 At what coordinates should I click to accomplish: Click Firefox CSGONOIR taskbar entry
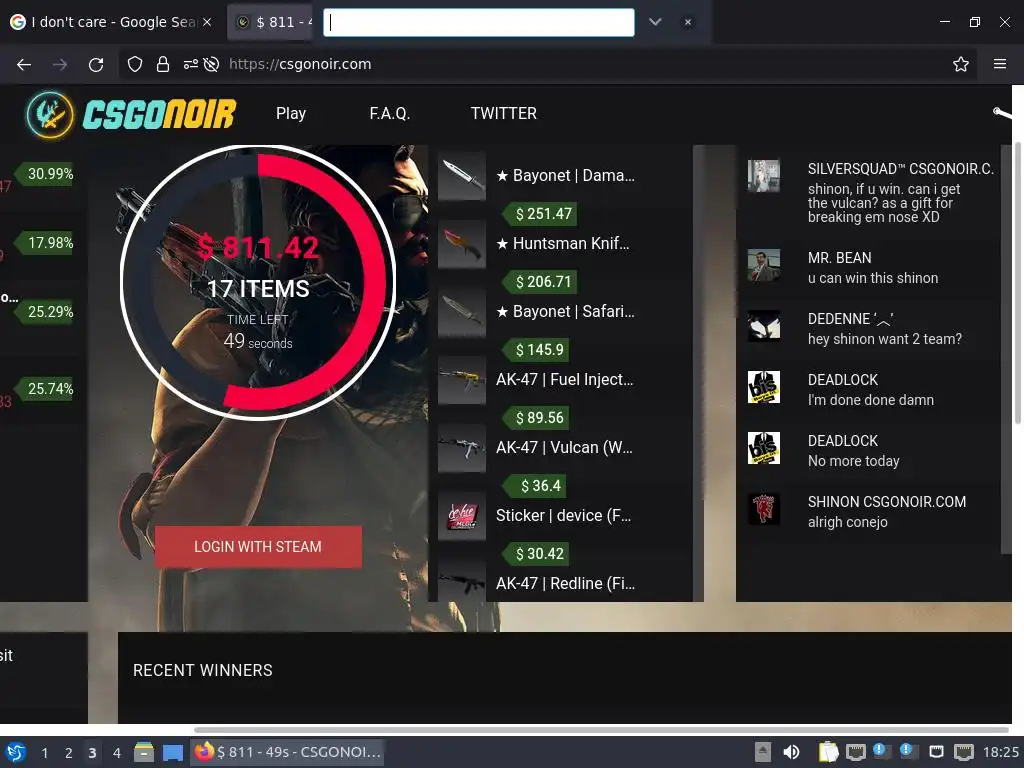287,752
